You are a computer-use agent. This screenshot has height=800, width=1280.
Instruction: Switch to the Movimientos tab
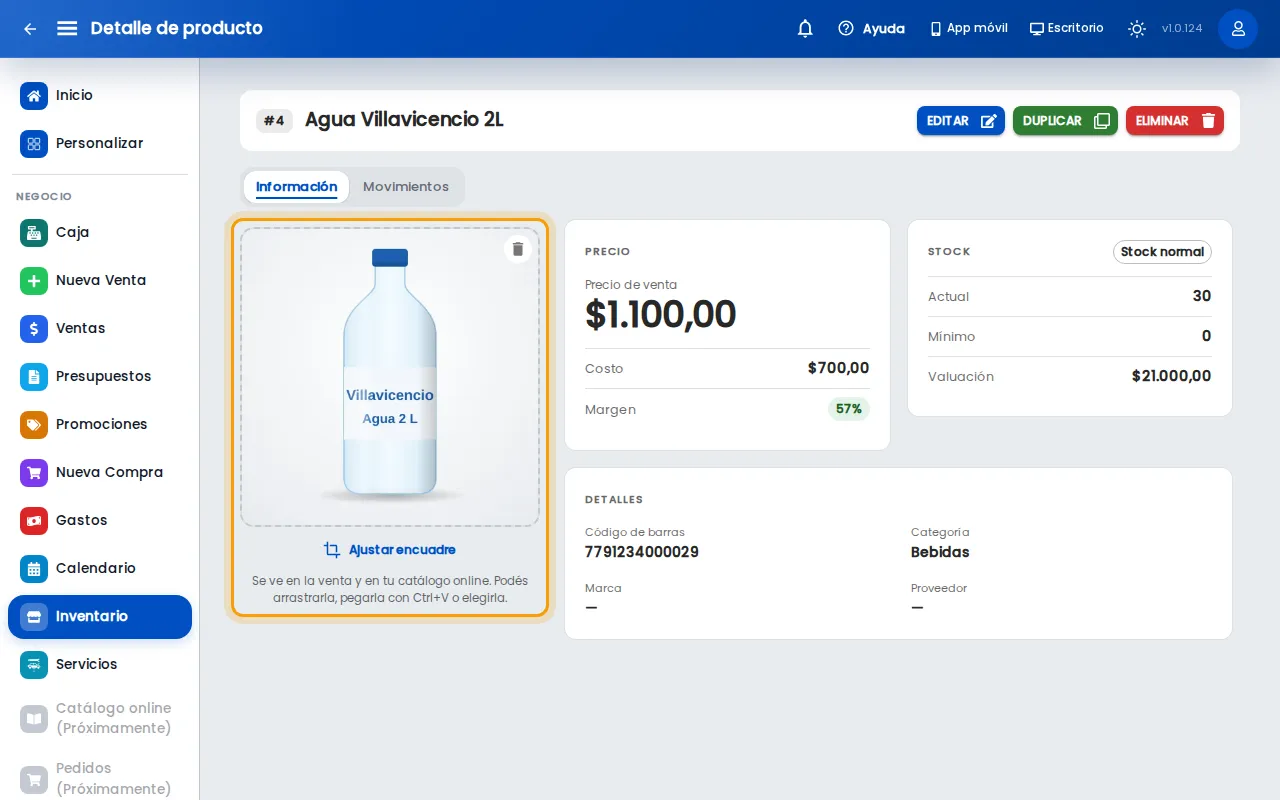click(406, 187)
